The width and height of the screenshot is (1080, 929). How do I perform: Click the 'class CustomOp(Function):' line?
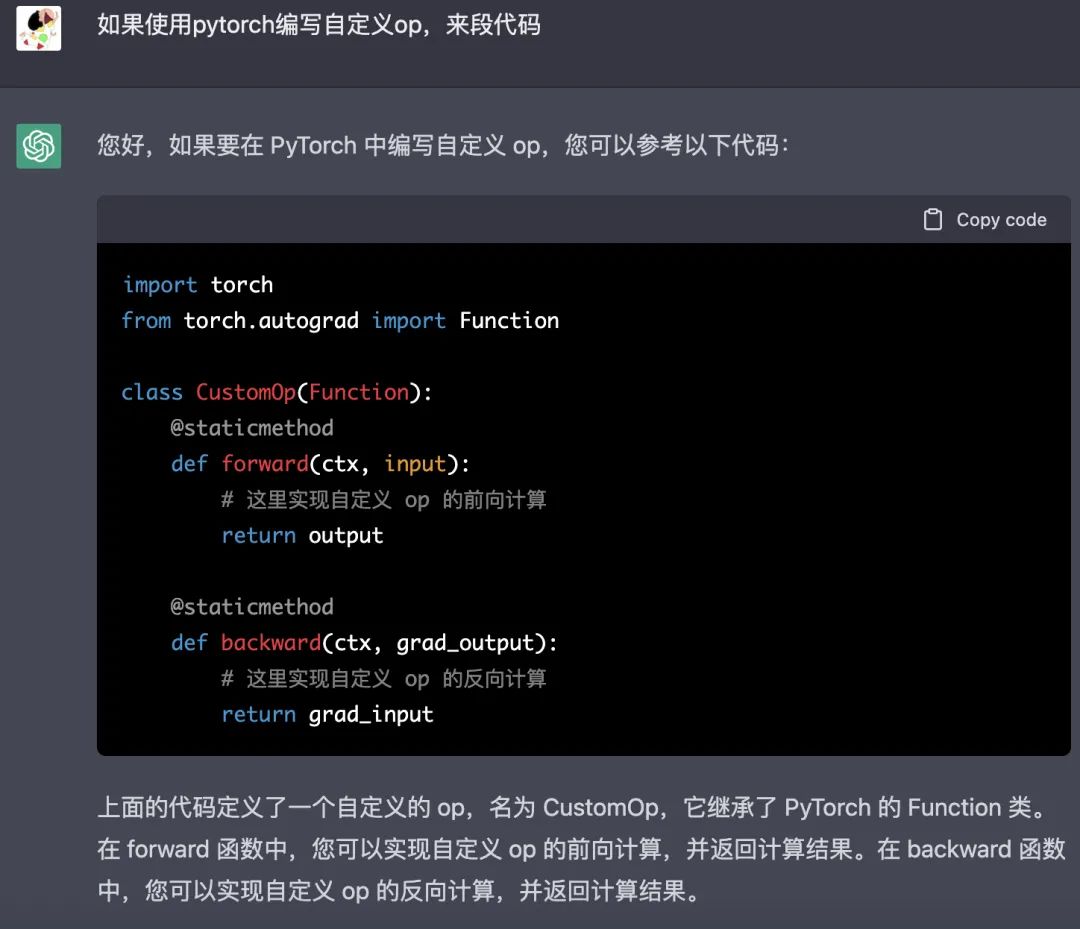coord(277,393)
